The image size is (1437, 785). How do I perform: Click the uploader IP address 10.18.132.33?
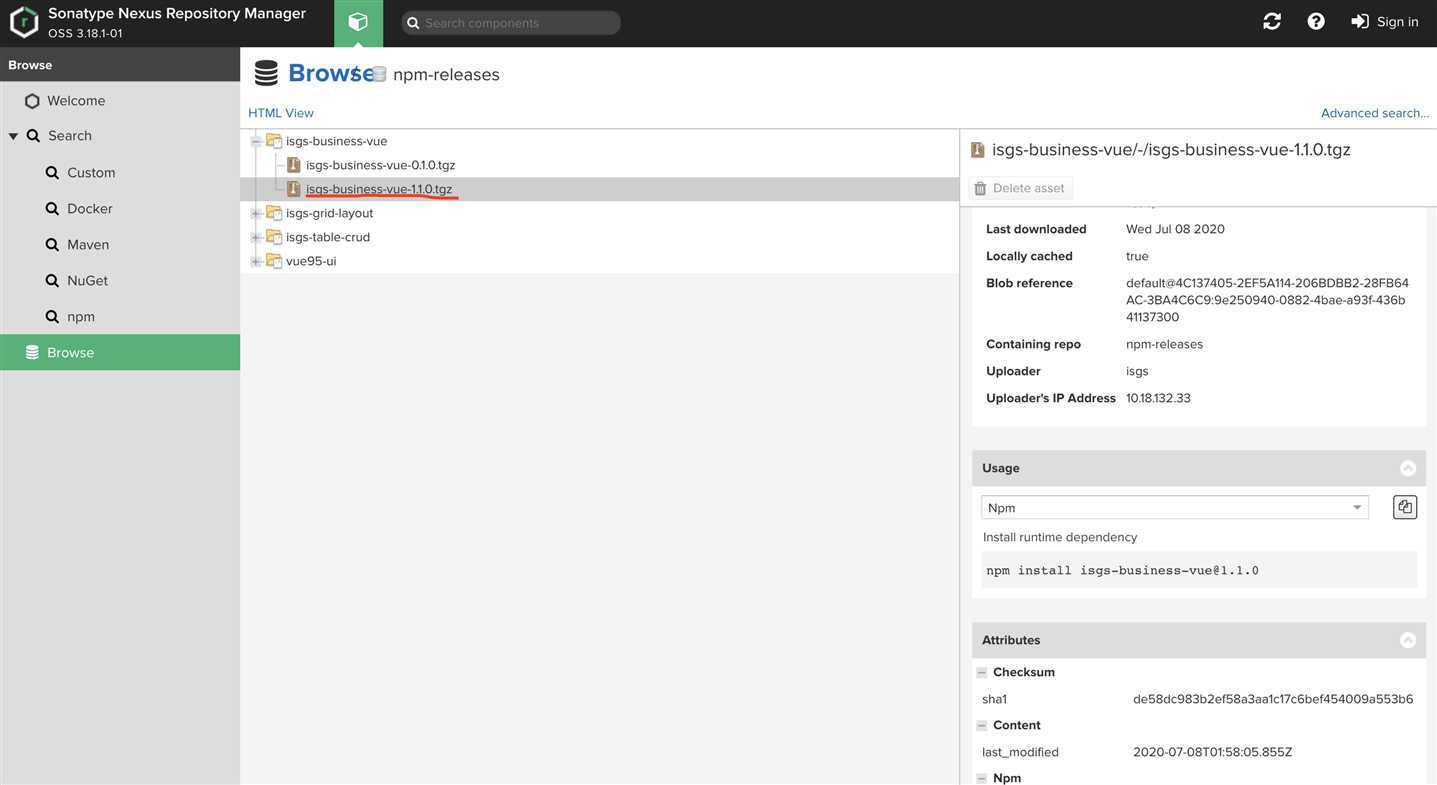tap(1158, 398)
